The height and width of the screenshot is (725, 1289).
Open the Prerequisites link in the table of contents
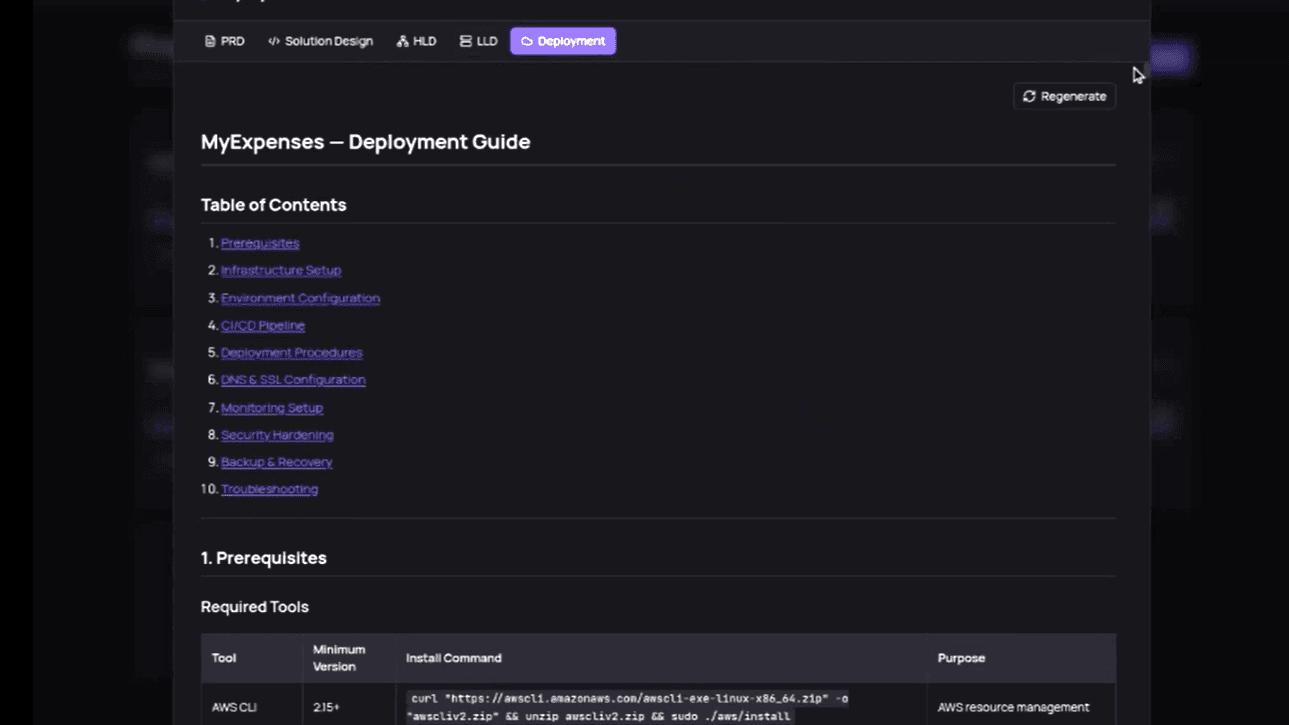(261, 243)
